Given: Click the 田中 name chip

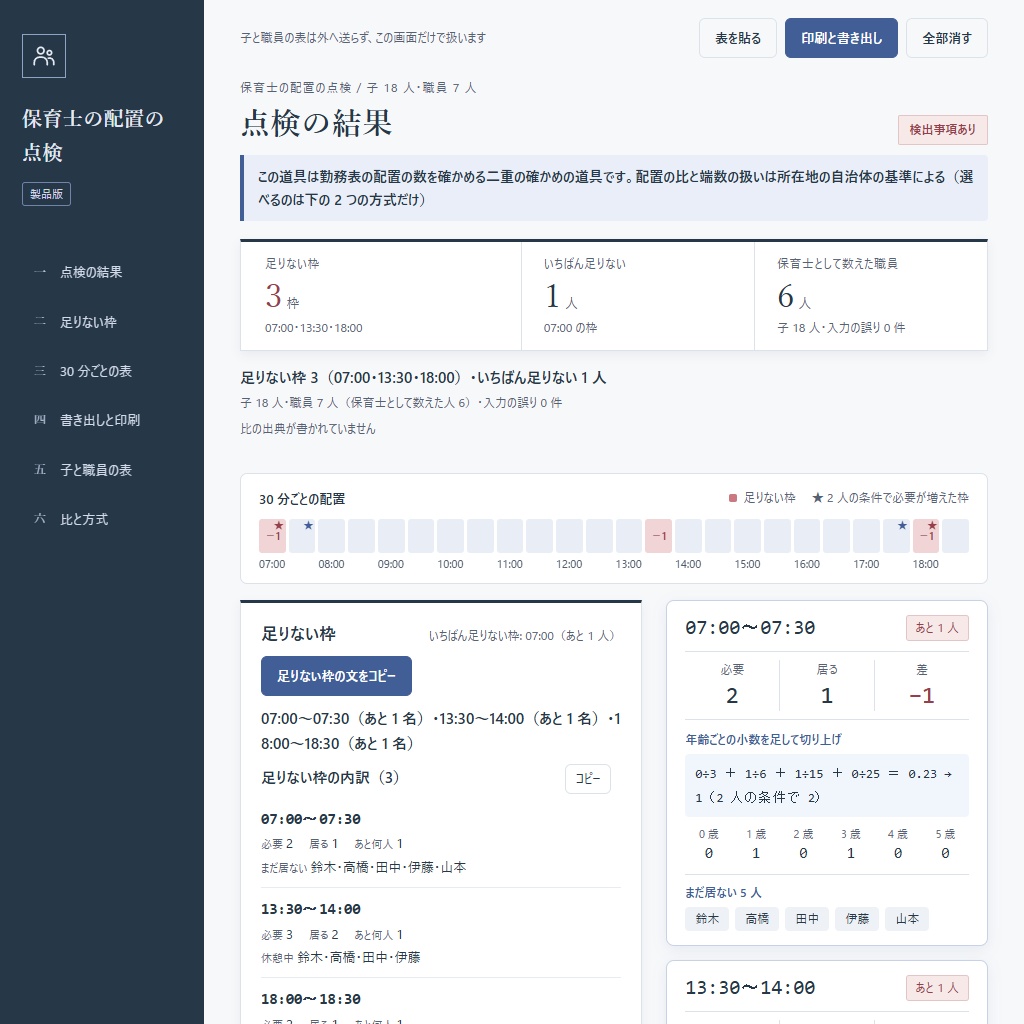Looking at the screenshot, I should 807,919.
